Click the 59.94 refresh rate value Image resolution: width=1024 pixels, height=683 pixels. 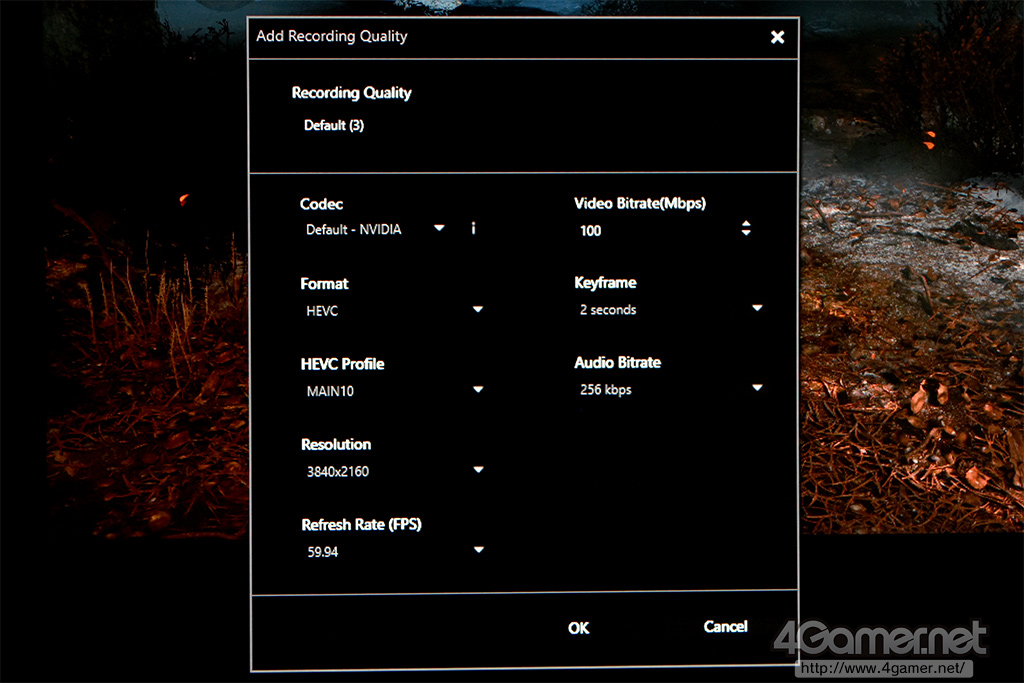[x=323, y=552]
